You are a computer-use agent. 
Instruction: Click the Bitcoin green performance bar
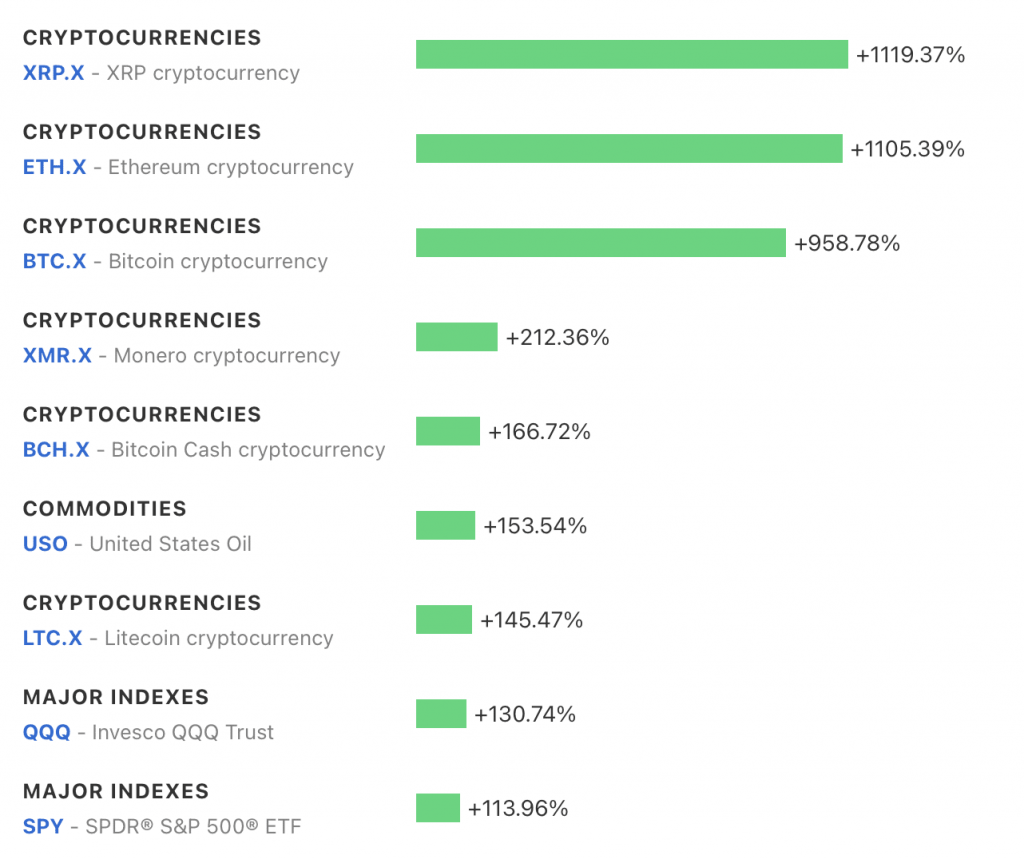pos(600,243)
